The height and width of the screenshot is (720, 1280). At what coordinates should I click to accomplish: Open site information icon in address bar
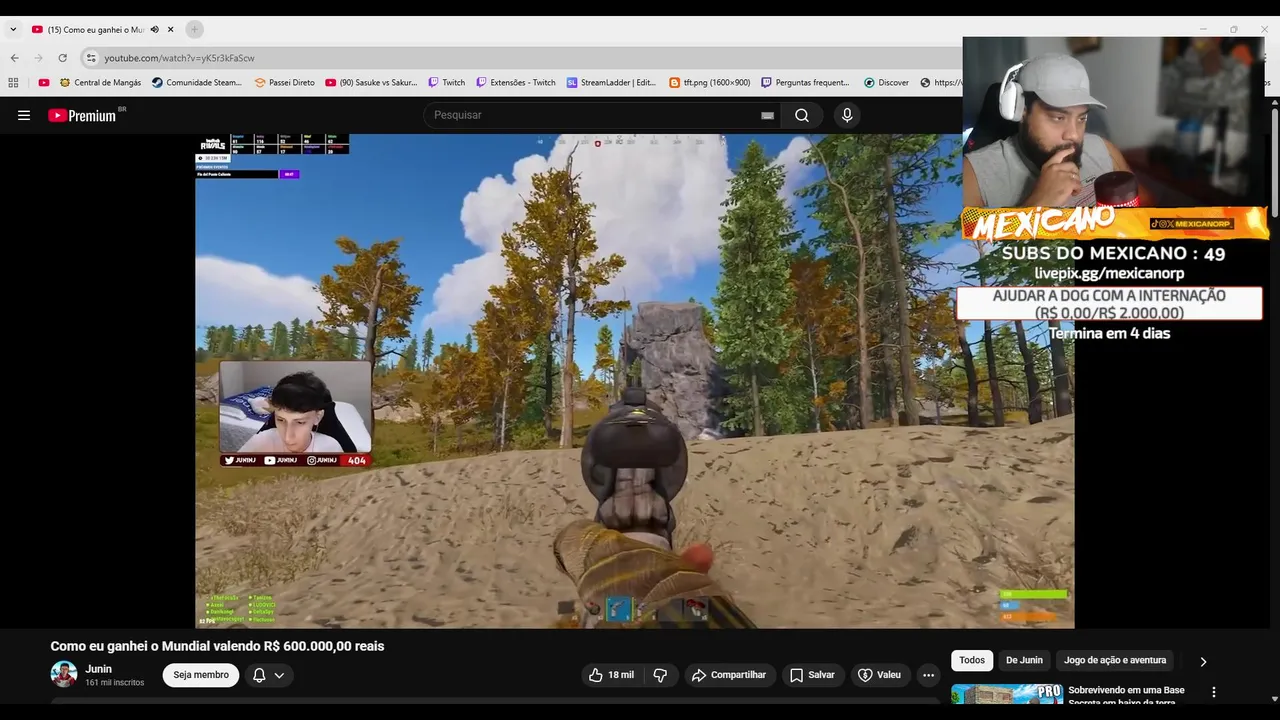[91, 58]
